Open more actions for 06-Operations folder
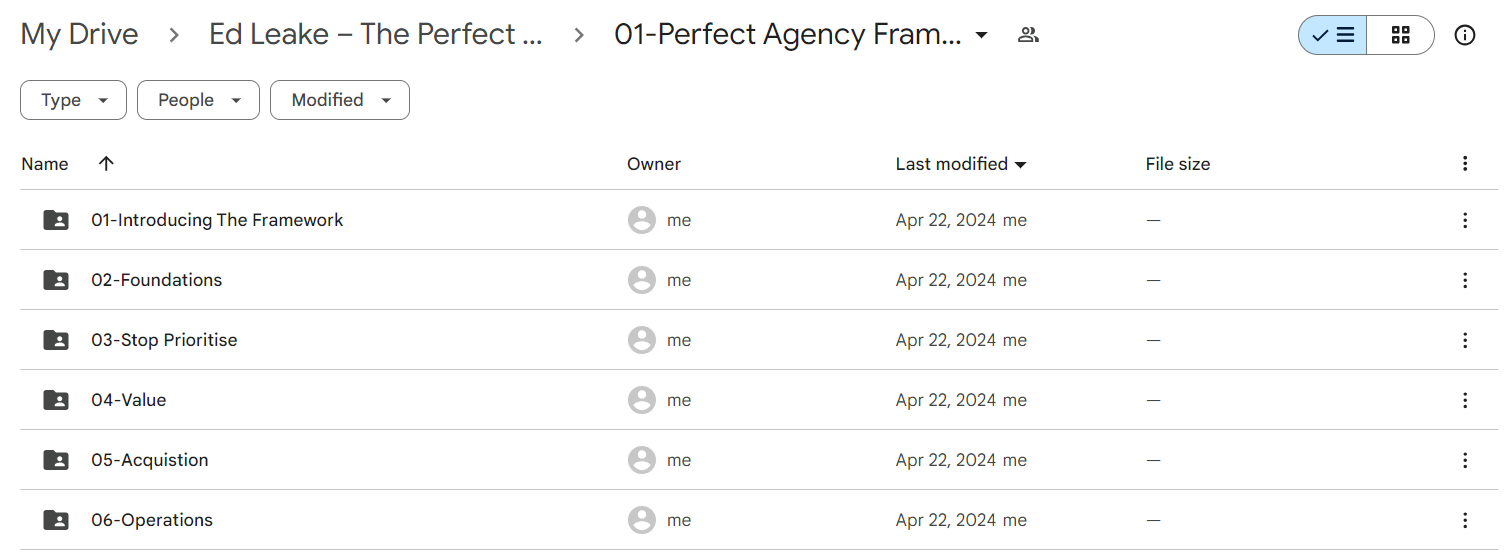The image size is (1508, 554). pos(1465,520)
